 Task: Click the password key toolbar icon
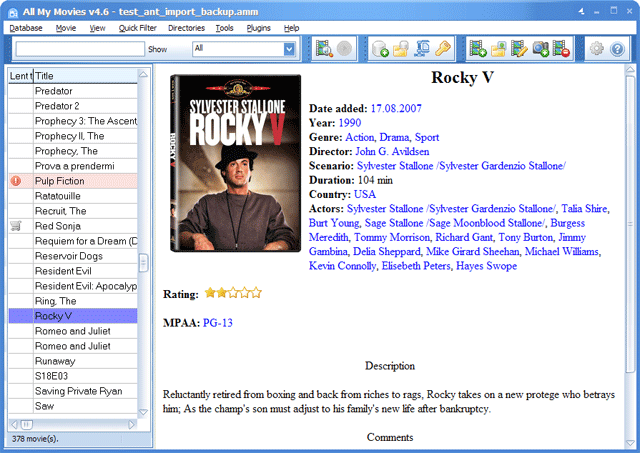click(442, 49)
